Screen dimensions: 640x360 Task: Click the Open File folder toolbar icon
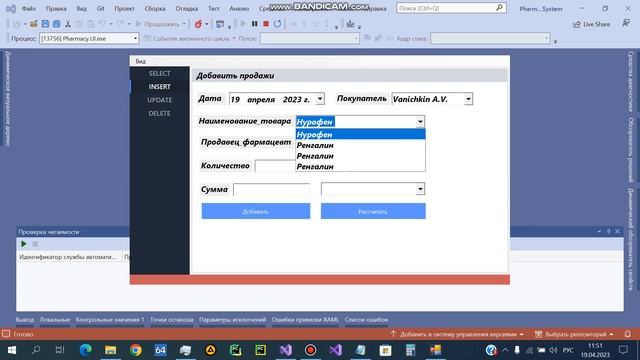point(33,24)
